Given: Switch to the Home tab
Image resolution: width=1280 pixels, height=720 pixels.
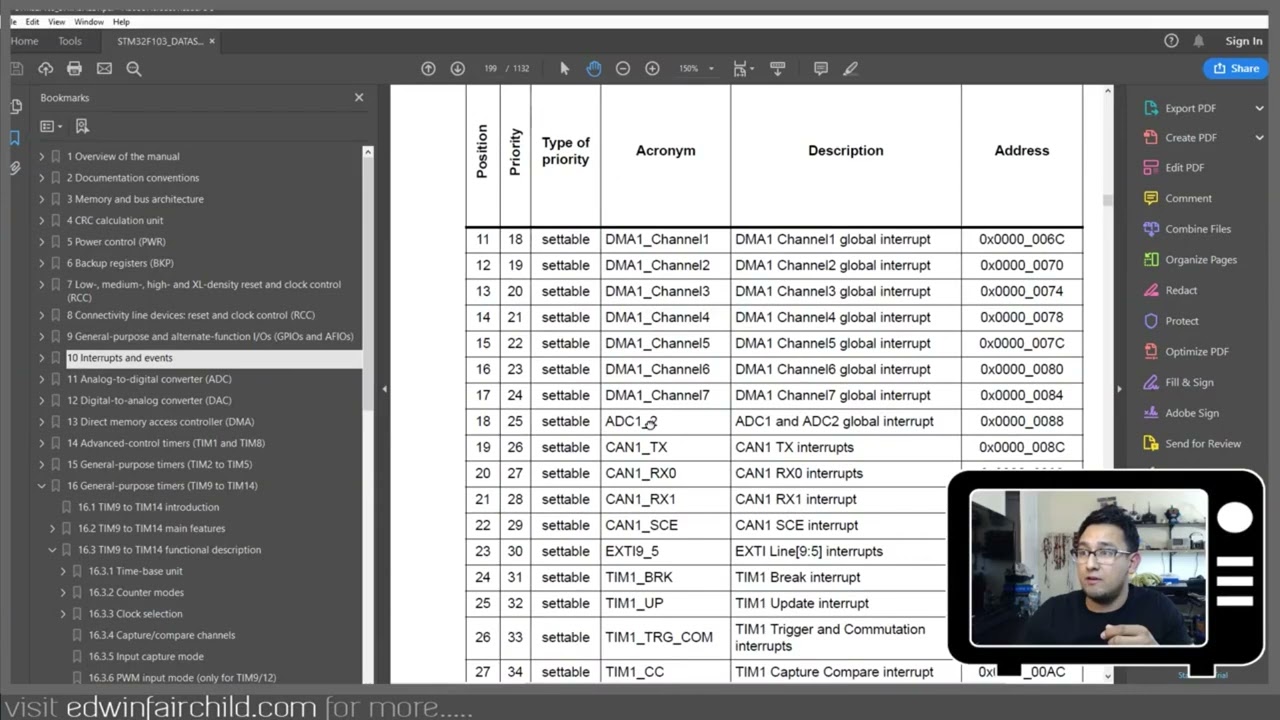Looking at the screenshot, I should click(24, 41).
